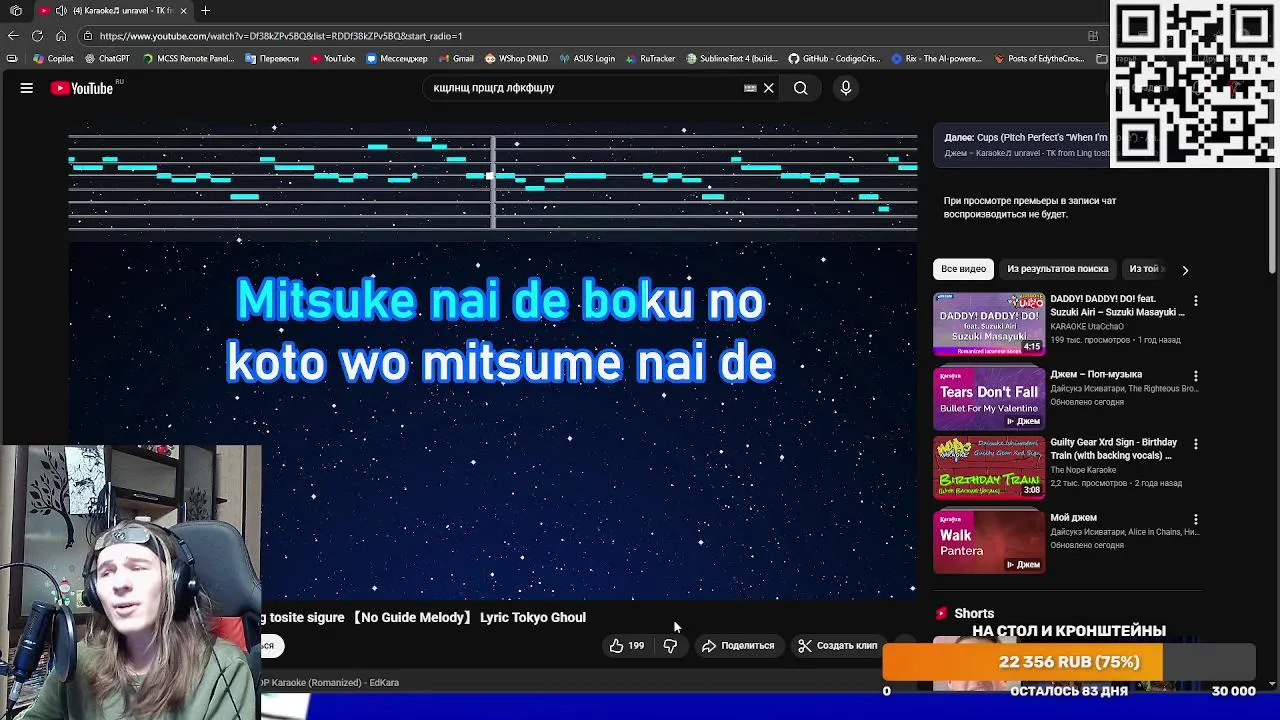Open the GitHub CodigoCris bookmark
The height and width of the screenshot is (720, 1280).
834,59
